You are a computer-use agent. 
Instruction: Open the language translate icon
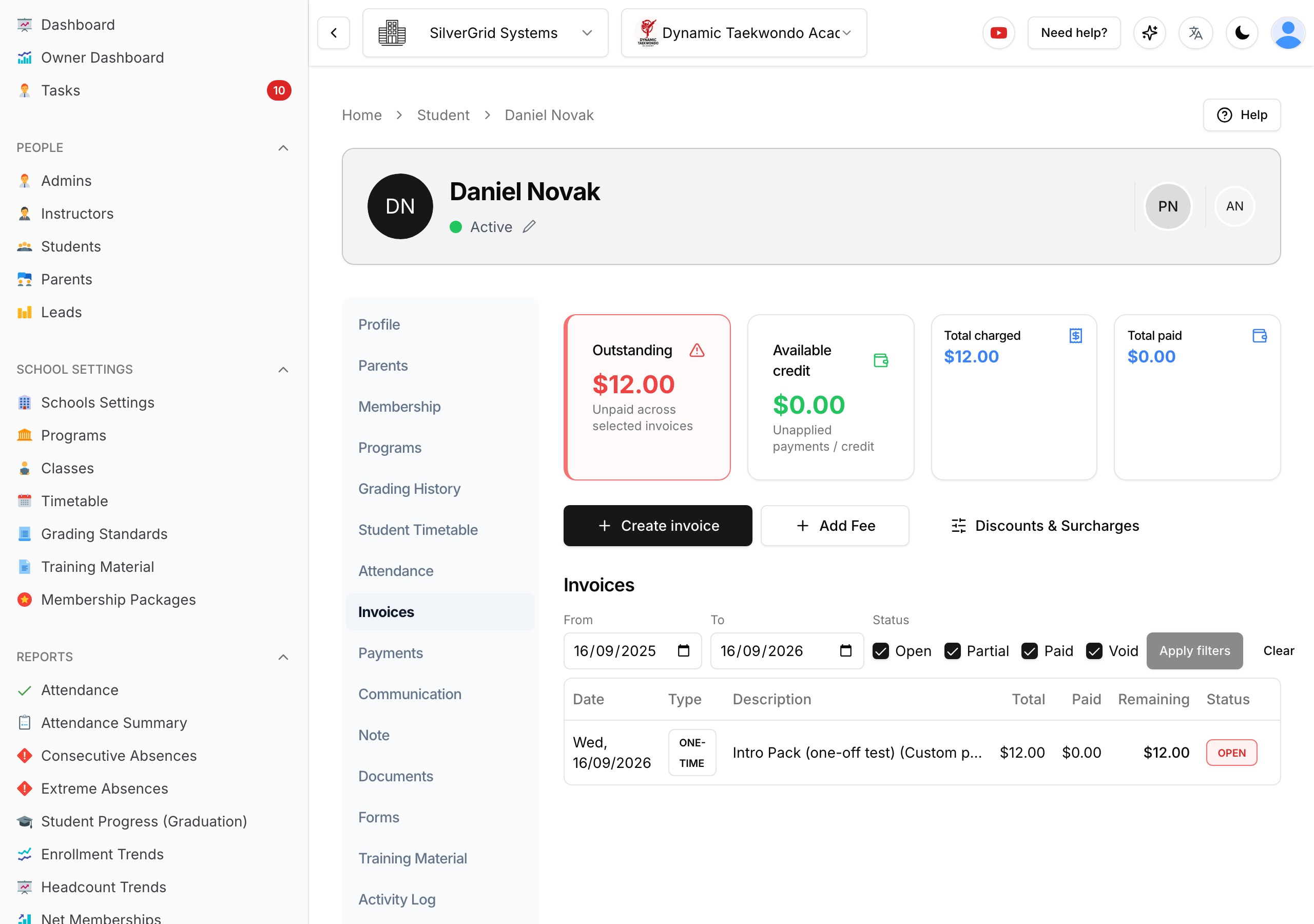[1195, 33]
